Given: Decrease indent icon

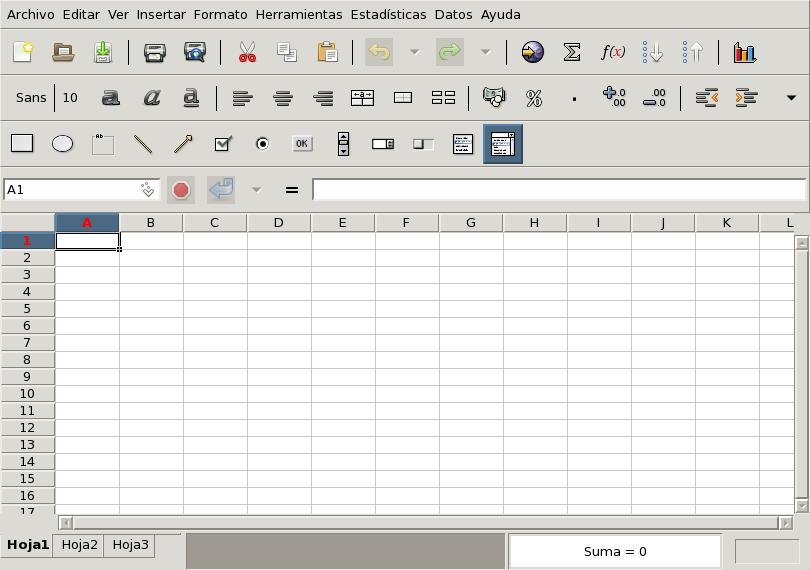Looking at the screenshot, I should pyautogui.click(x=706, y=98).
